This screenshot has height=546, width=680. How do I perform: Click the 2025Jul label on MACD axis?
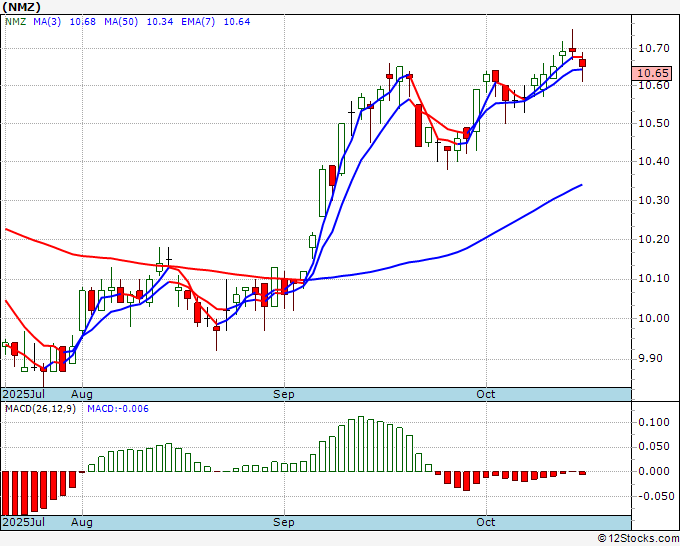tap(24, 522)
